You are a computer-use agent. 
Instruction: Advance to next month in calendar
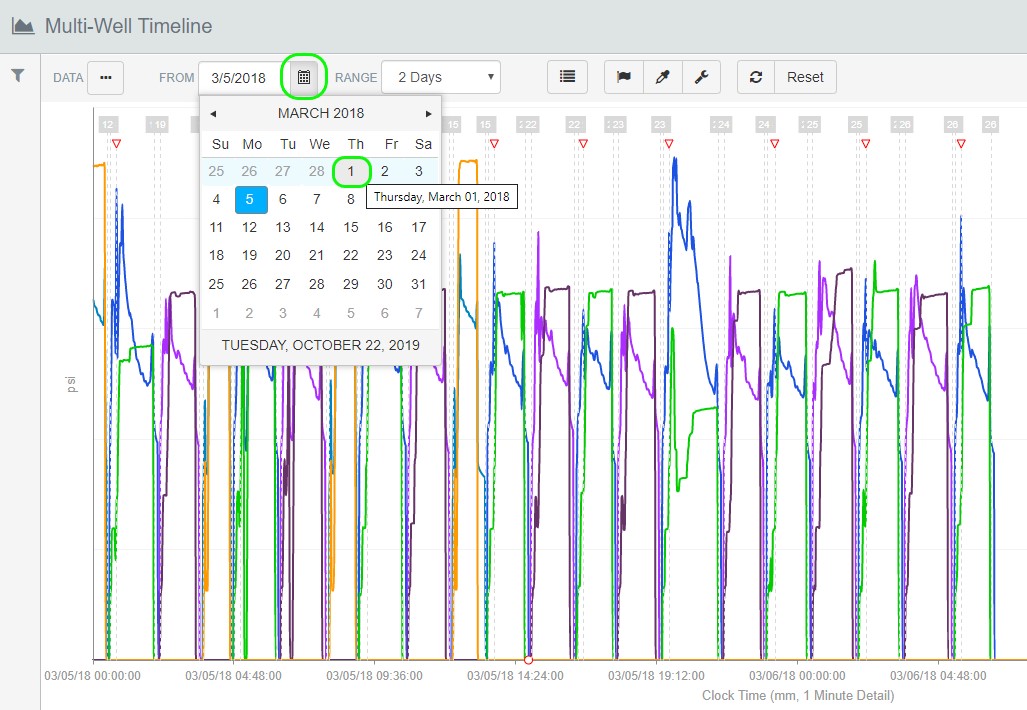[x=428, y=113]
